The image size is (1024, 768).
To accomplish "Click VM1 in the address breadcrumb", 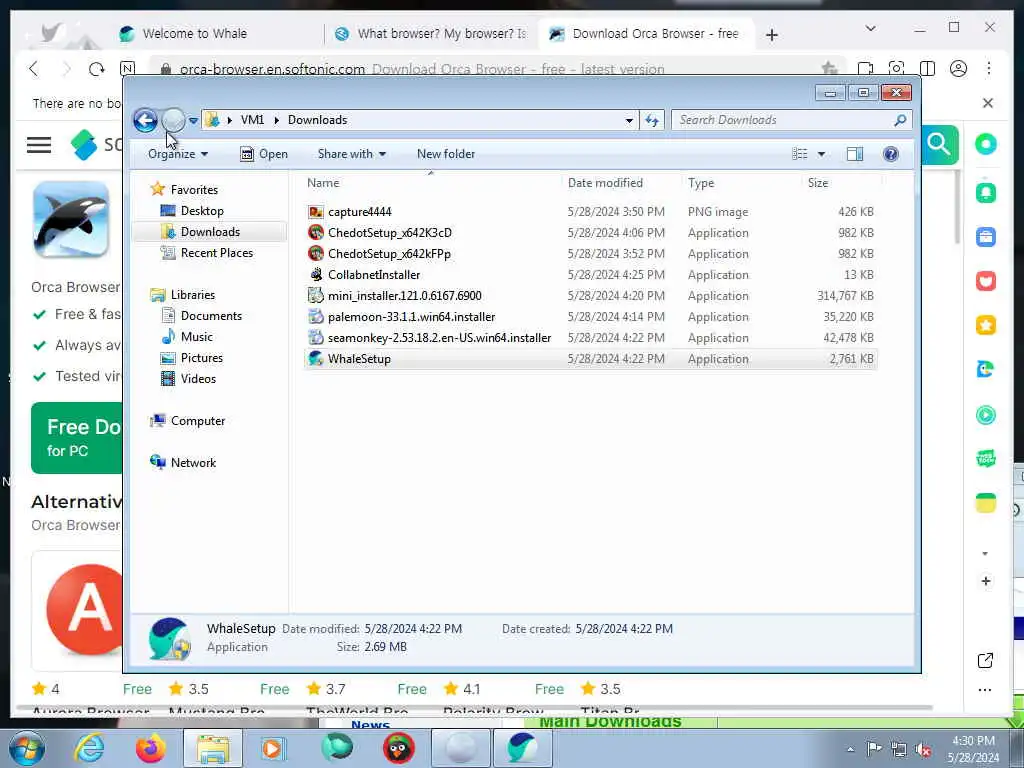I will (252, 120).
